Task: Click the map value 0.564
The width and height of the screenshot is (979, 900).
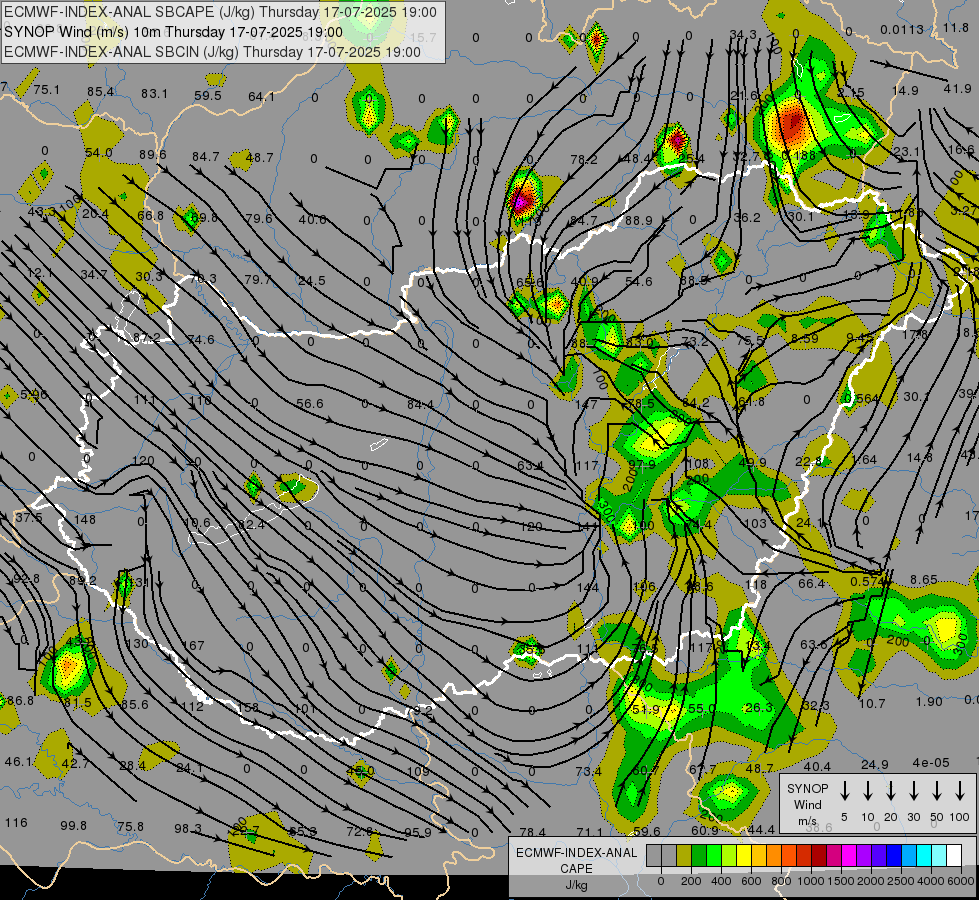Action: (x=861, y=398)
